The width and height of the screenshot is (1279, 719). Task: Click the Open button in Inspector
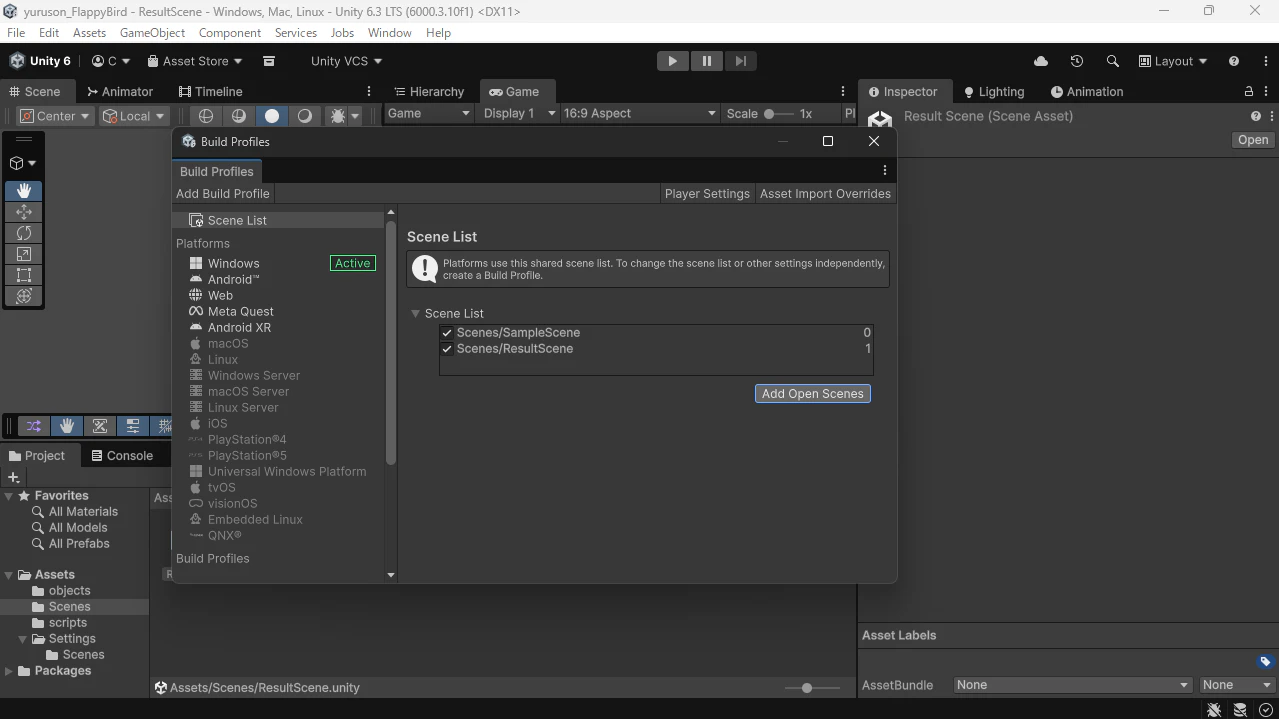point(1252,140)
